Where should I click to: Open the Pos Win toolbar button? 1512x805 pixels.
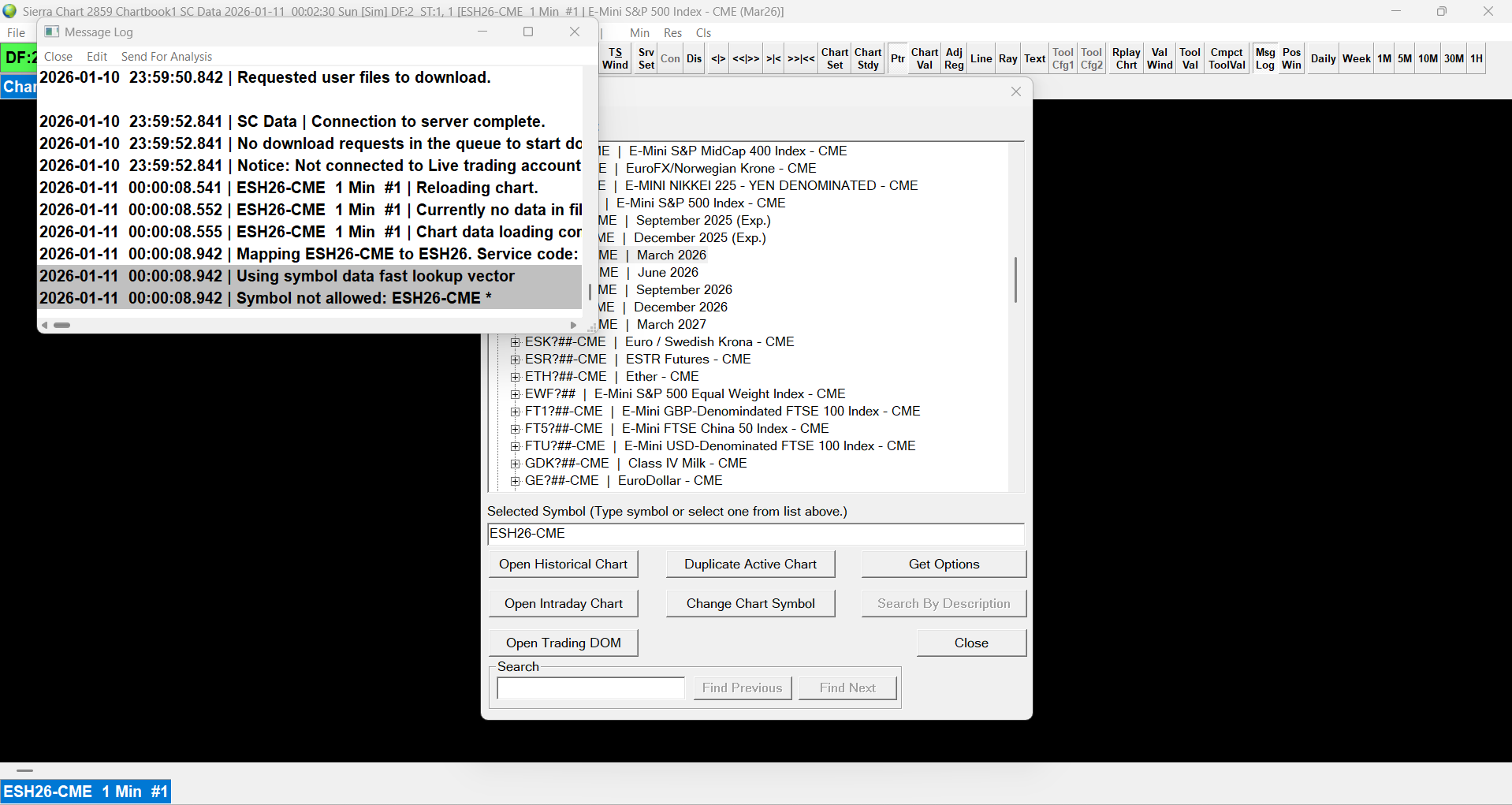pos(1291,58)
